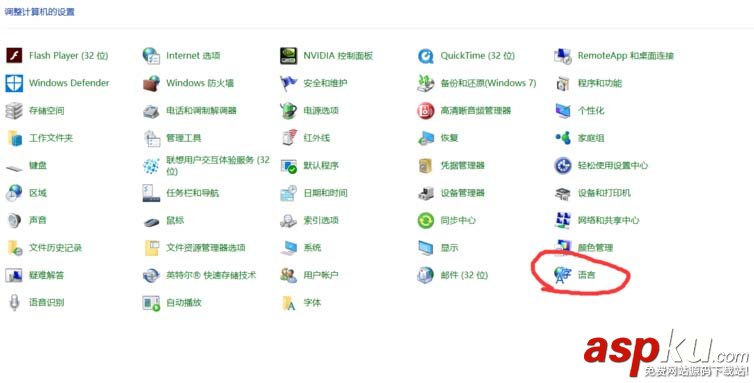Click the 管理工具 link
Image resolution: width=754 pixels, height=383 pixels.
tap(184, 138)
